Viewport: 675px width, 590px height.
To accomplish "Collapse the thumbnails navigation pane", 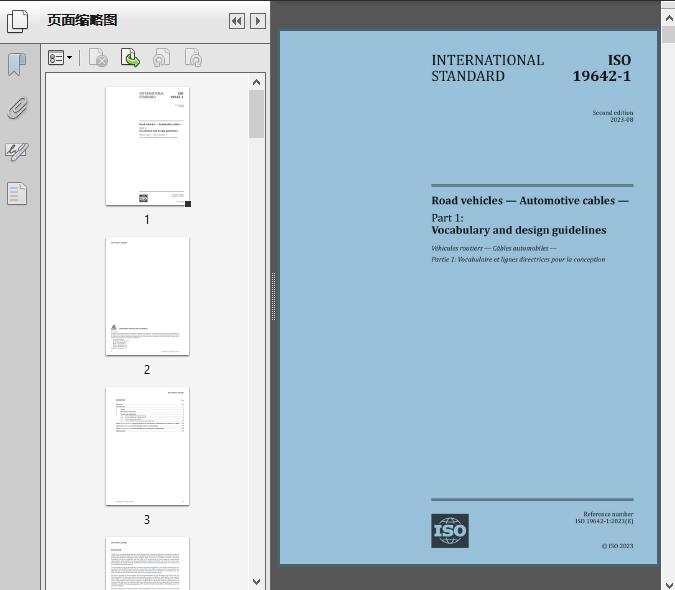I will point(237,21).
